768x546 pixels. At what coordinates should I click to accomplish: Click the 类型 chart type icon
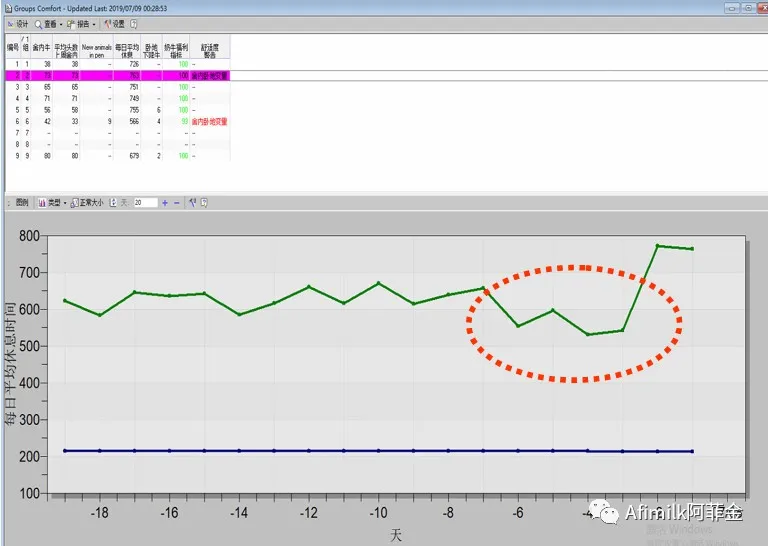point(42,203)
